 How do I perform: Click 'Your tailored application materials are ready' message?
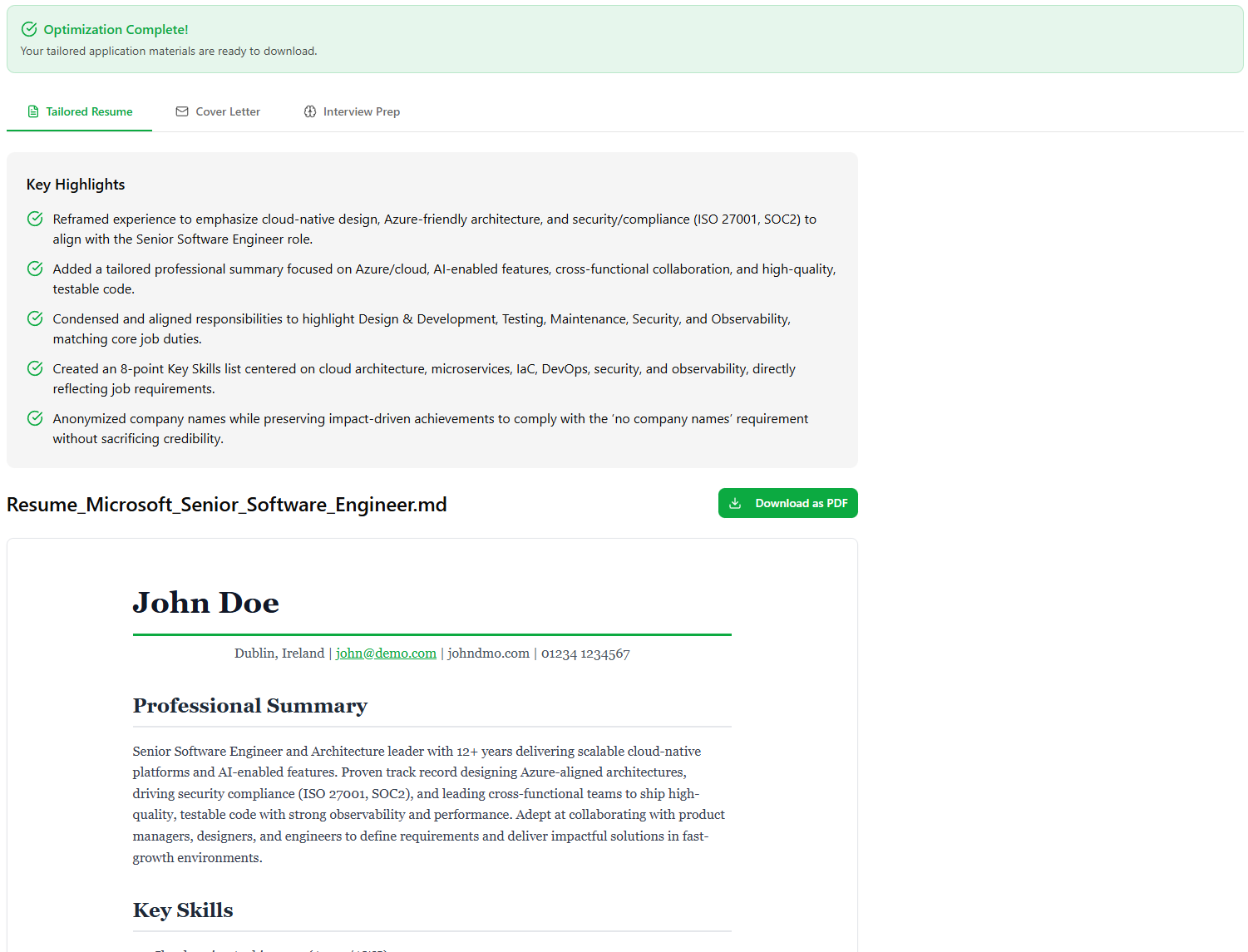click(x=169, y=51)
